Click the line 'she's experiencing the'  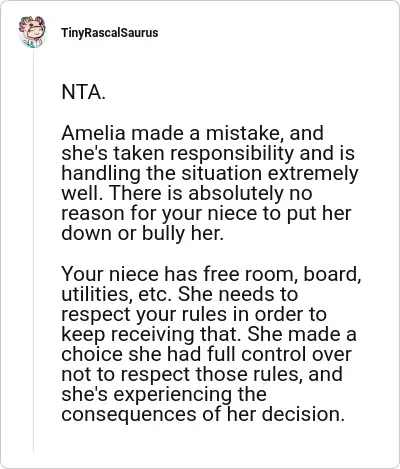(164, 394)
